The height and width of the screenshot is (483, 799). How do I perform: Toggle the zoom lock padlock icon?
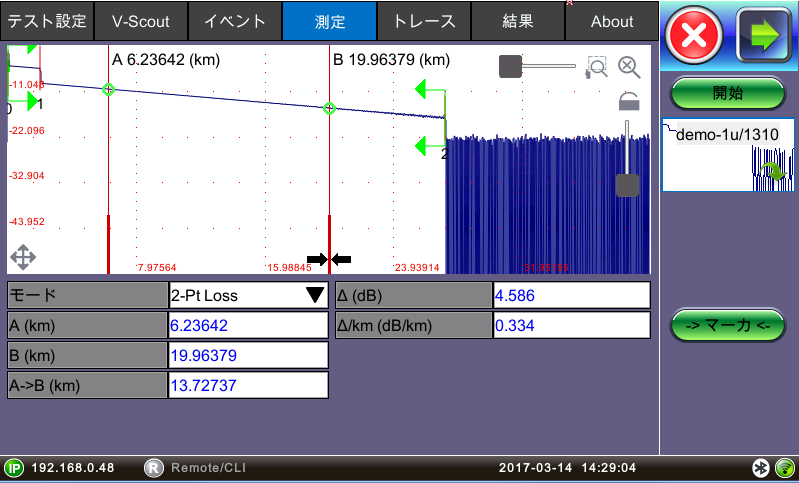[628, 100]
